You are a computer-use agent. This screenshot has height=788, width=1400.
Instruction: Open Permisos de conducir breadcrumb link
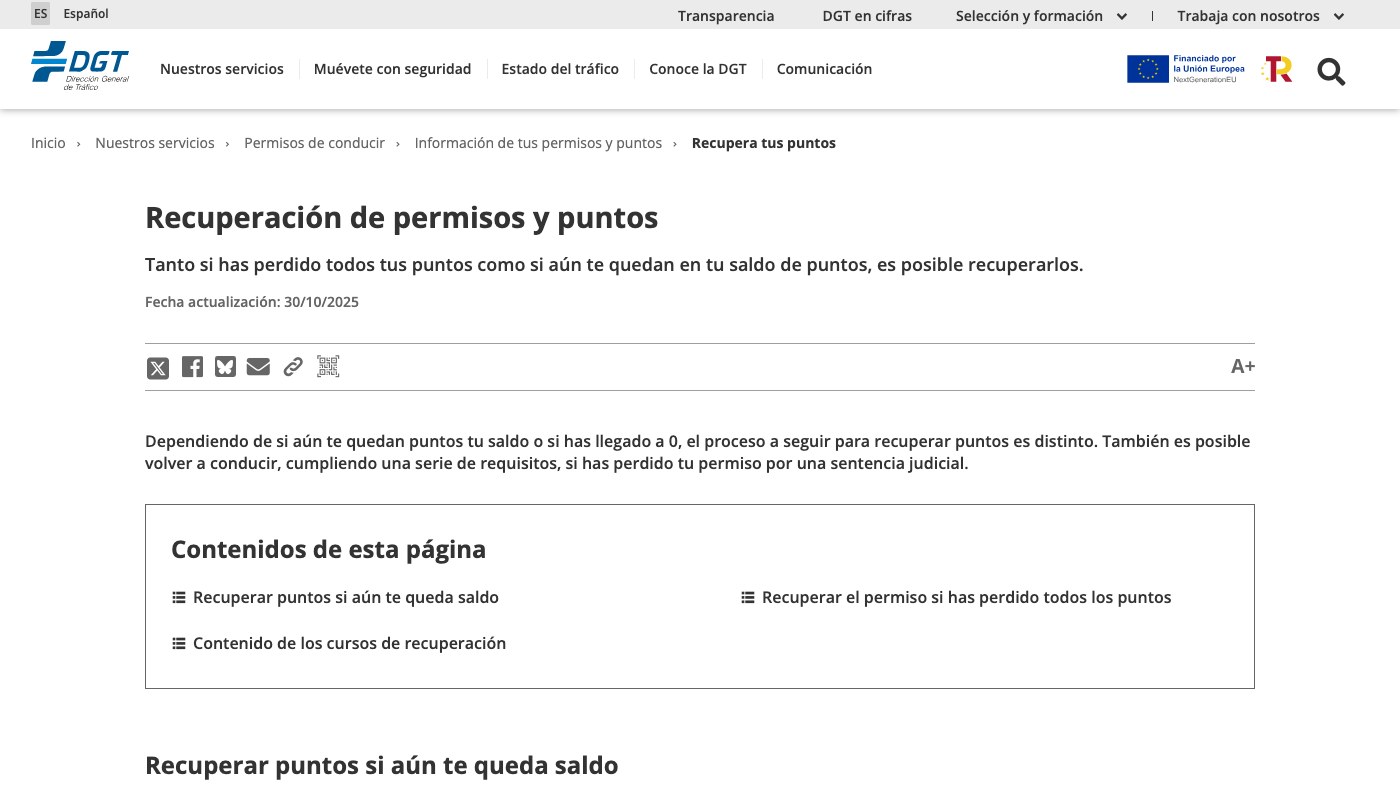pos(314,143)
